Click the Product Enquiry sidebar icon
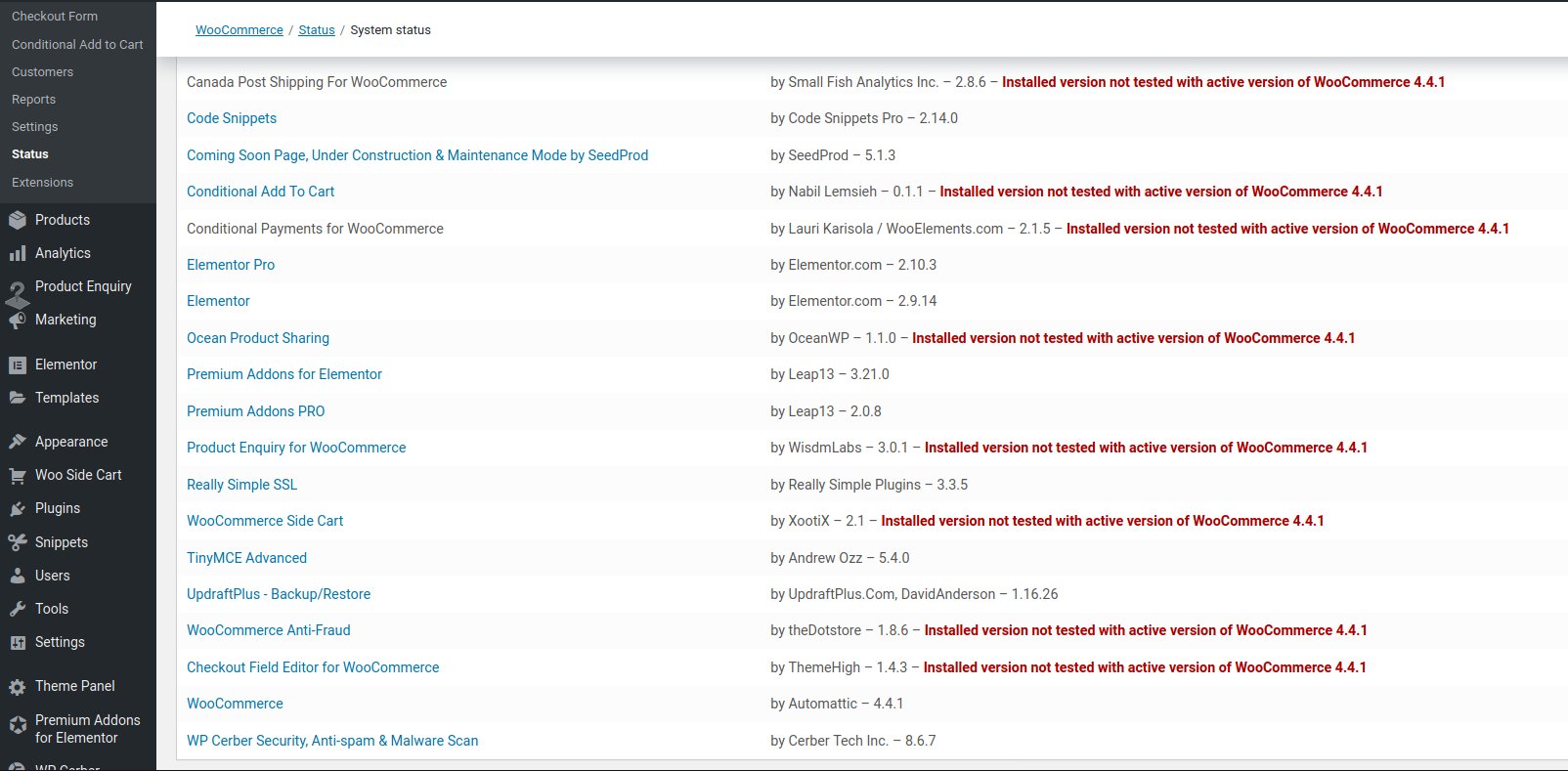 point(18,293)
